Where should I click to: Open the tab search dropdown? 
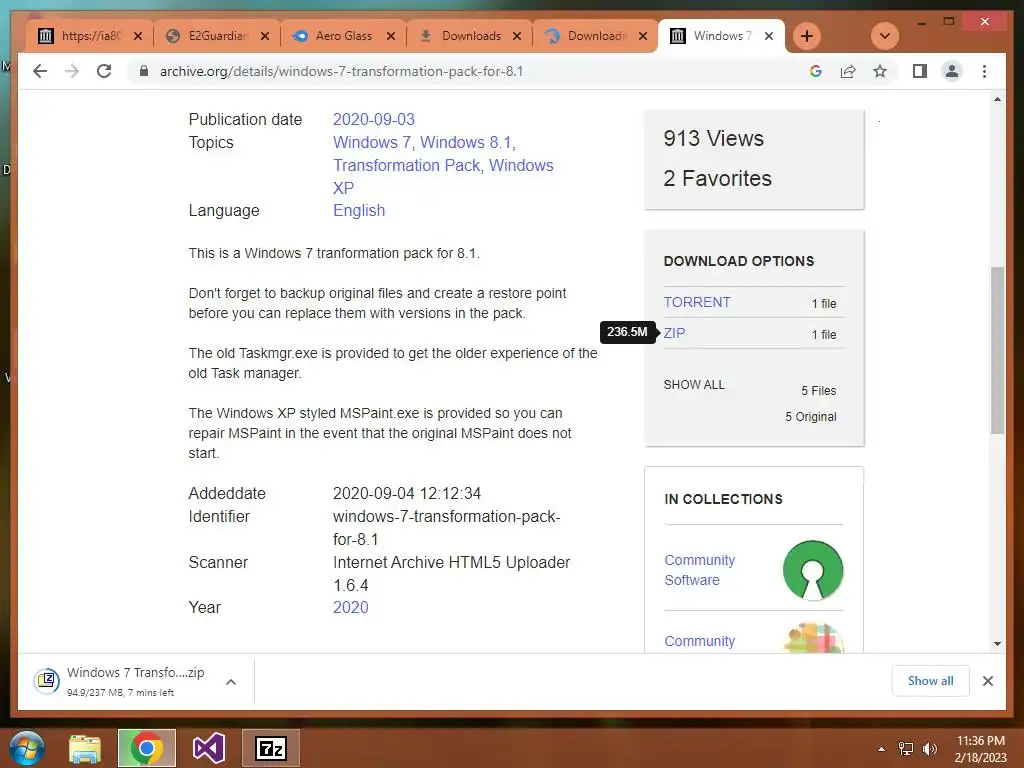tap(885, 36)
